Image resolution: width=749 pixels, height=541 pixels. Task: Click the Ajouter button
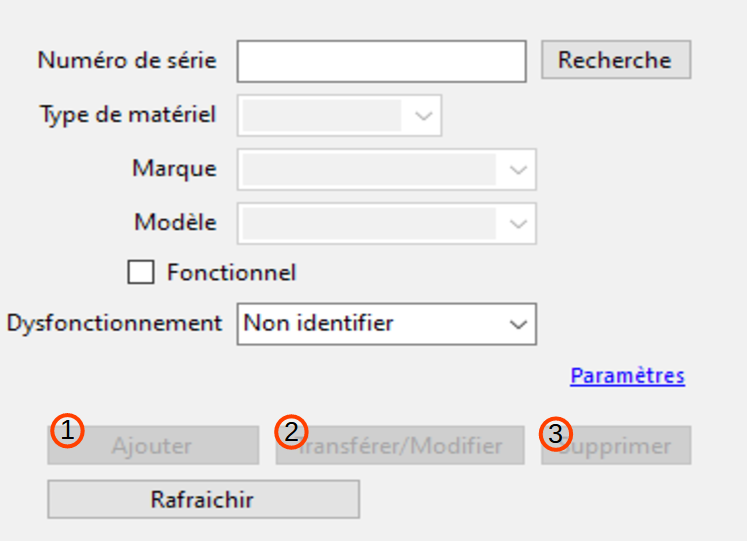(153, 446)
